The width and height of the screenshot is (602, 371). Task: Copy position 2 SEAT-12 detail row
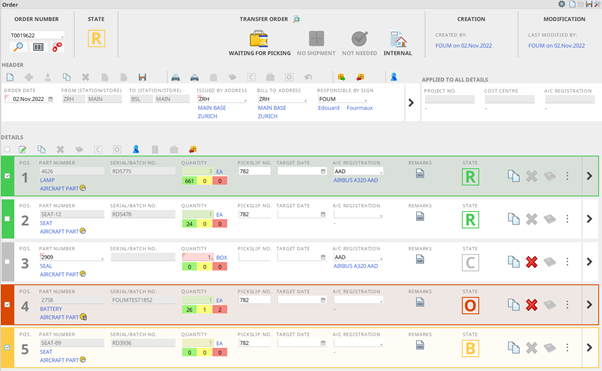coord(514,219)
